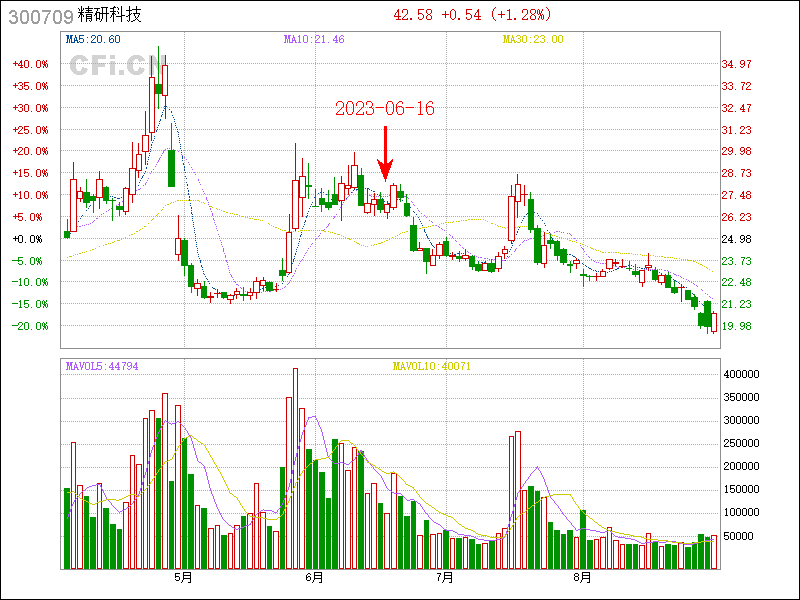This screenshot has width=800, height=600.
Task: Select the 6月 marker on time axis
Action: pos(313,577)
